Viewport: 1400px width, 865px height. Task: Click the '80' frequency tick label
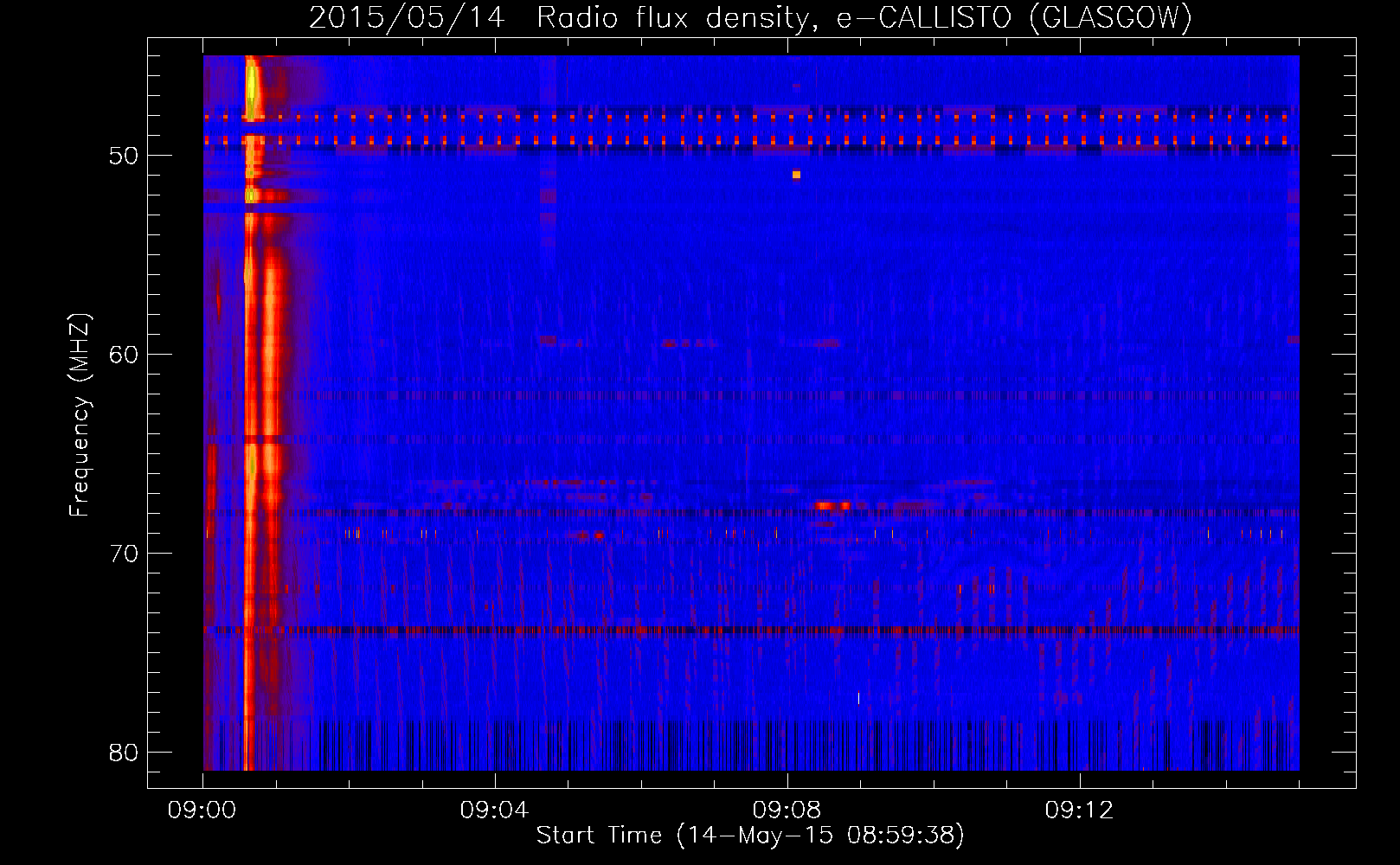pyautogui.click(x=124, y=753)
